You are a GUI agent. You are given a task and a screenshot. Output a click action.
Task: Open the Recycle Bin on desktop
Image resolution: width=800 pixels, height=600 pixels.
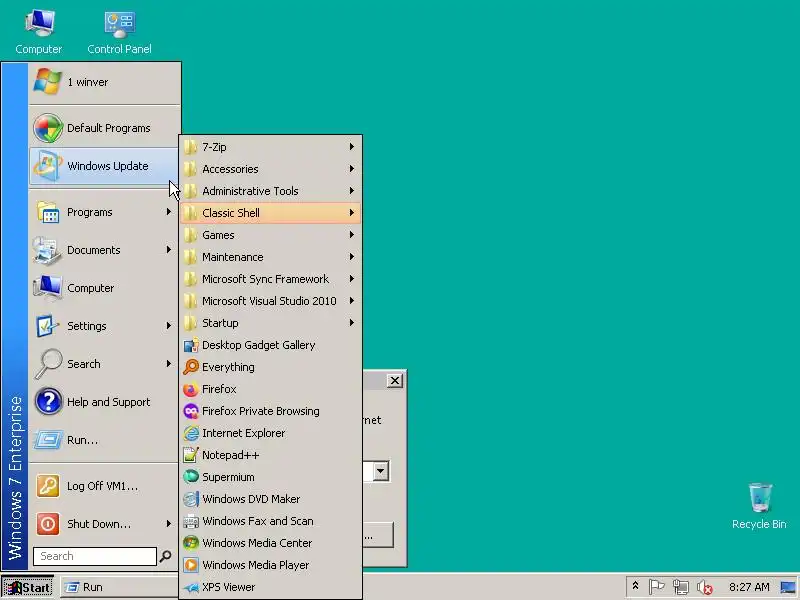click(x=760, y=505)
